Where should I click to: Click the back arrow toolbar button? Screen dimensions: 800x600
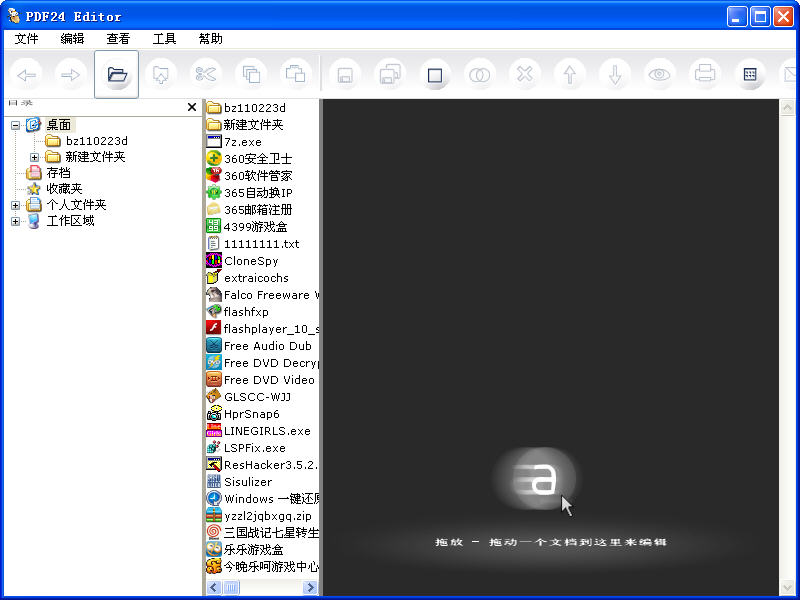tap(27, 74)
